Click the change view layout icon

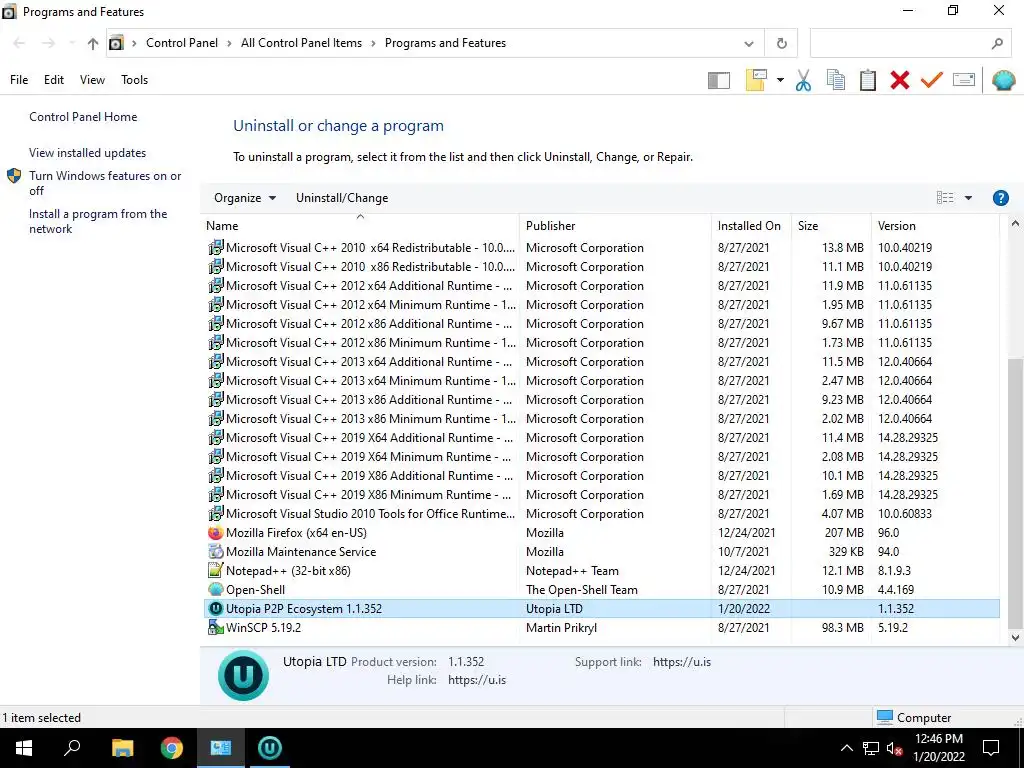pos(944,198)
